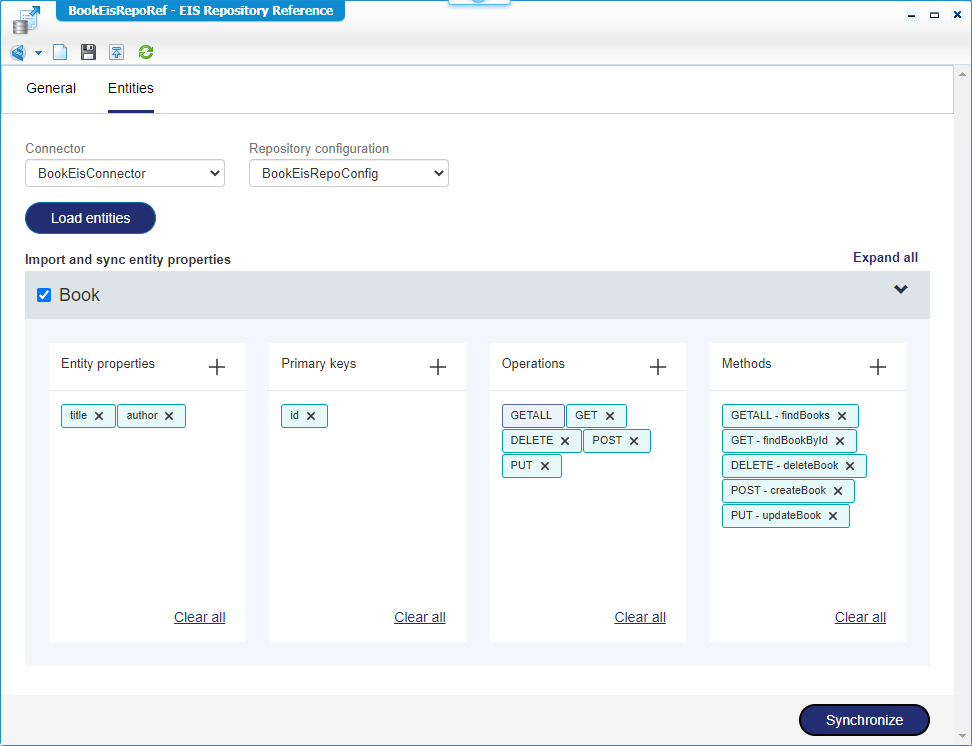Click the New blank document icon
This screenshot has height=746, width=972.
pos(60,52)
